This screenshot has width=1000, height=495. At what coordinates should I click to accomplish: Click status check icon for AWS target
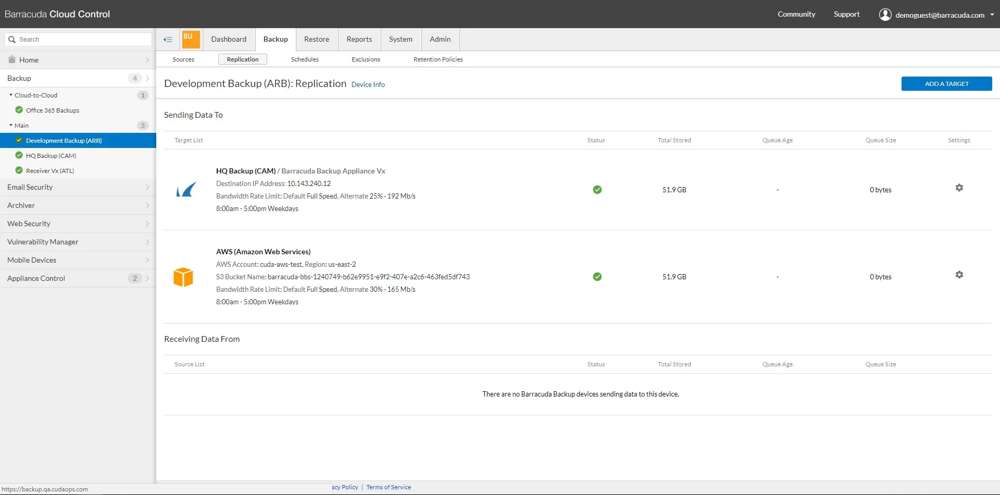(597, 277)
